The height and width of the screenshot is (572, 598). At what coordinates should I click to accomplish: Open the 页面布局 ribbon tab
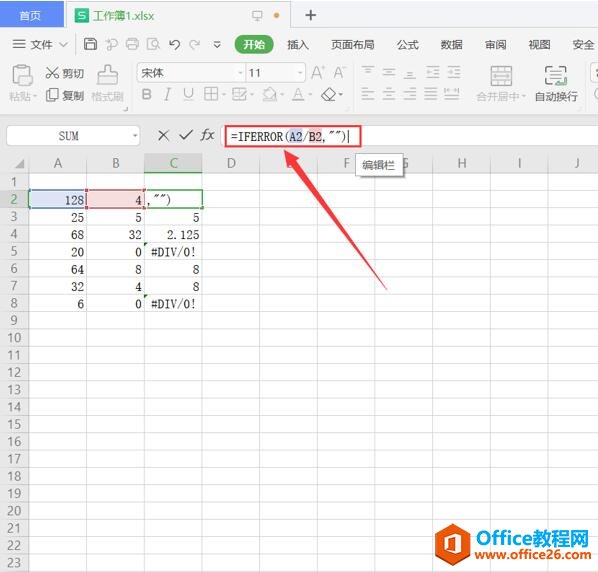pos(353,45)
